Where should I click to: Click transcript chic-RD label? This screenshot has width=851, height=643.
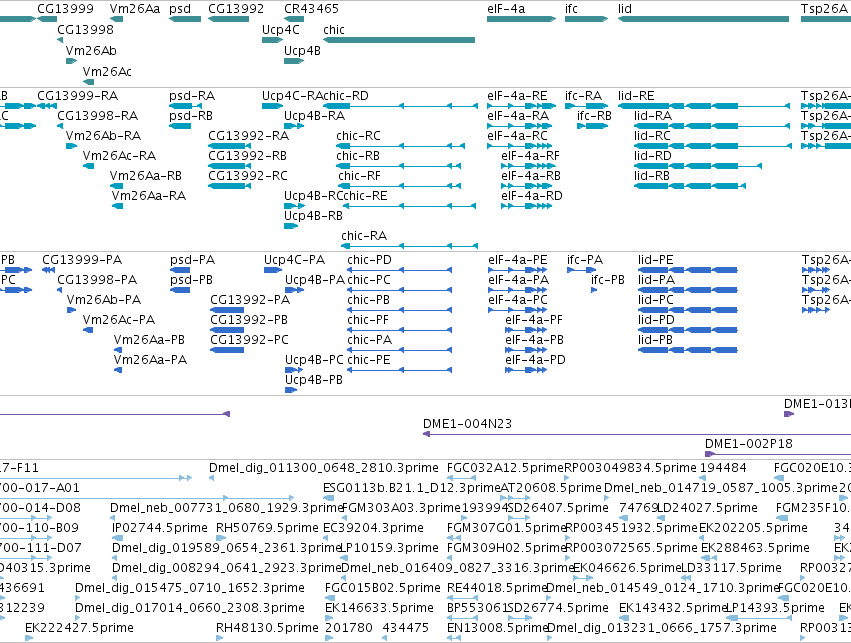[346, 96]
